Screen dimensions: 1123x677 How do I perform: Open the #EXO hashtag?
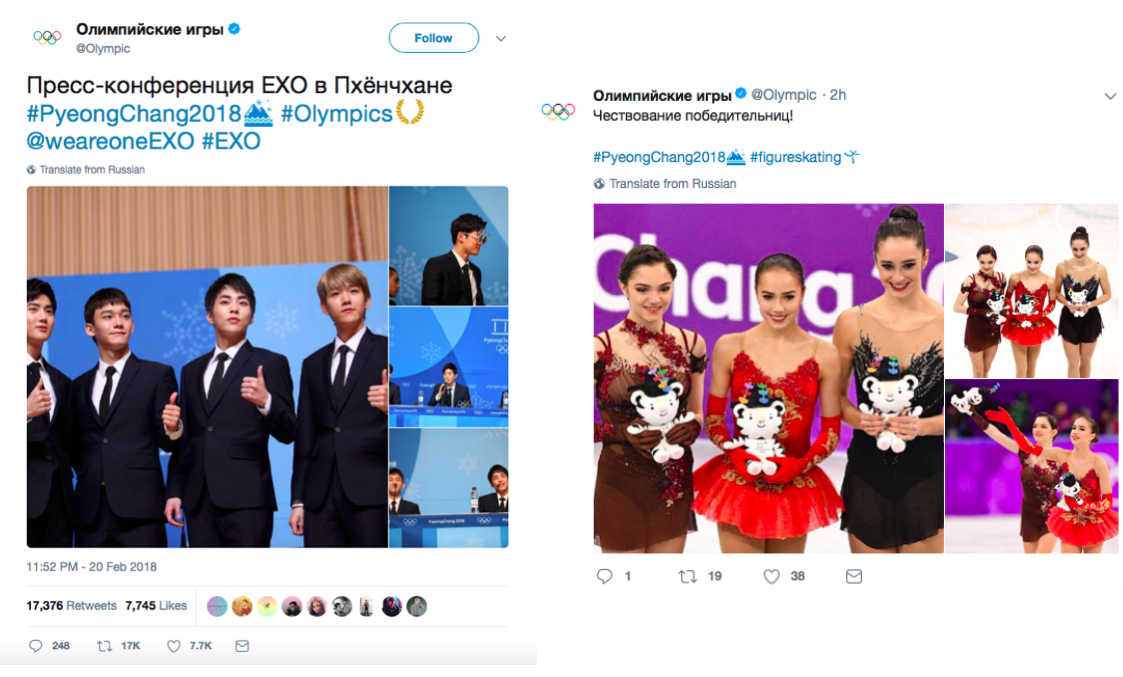coord(231,141)
